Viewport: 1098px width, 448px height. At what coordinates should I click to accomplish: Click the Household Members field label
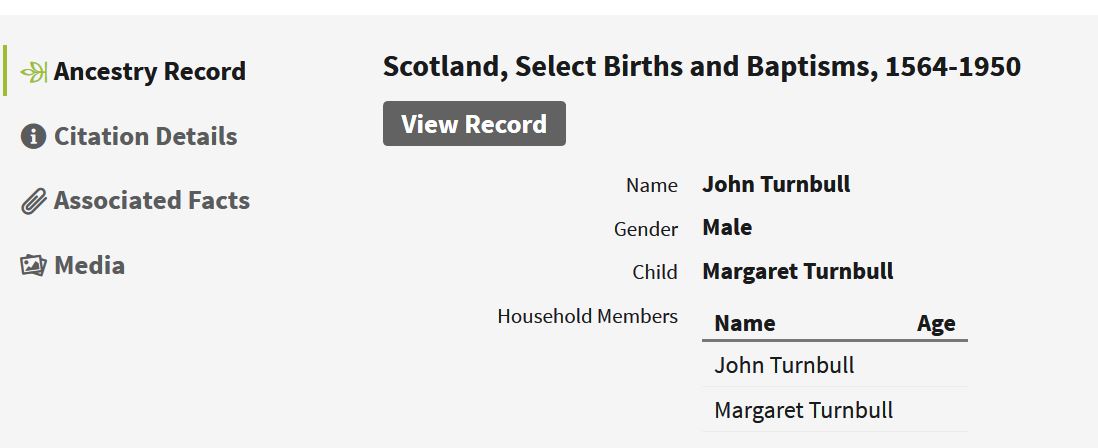pos(587,316)
